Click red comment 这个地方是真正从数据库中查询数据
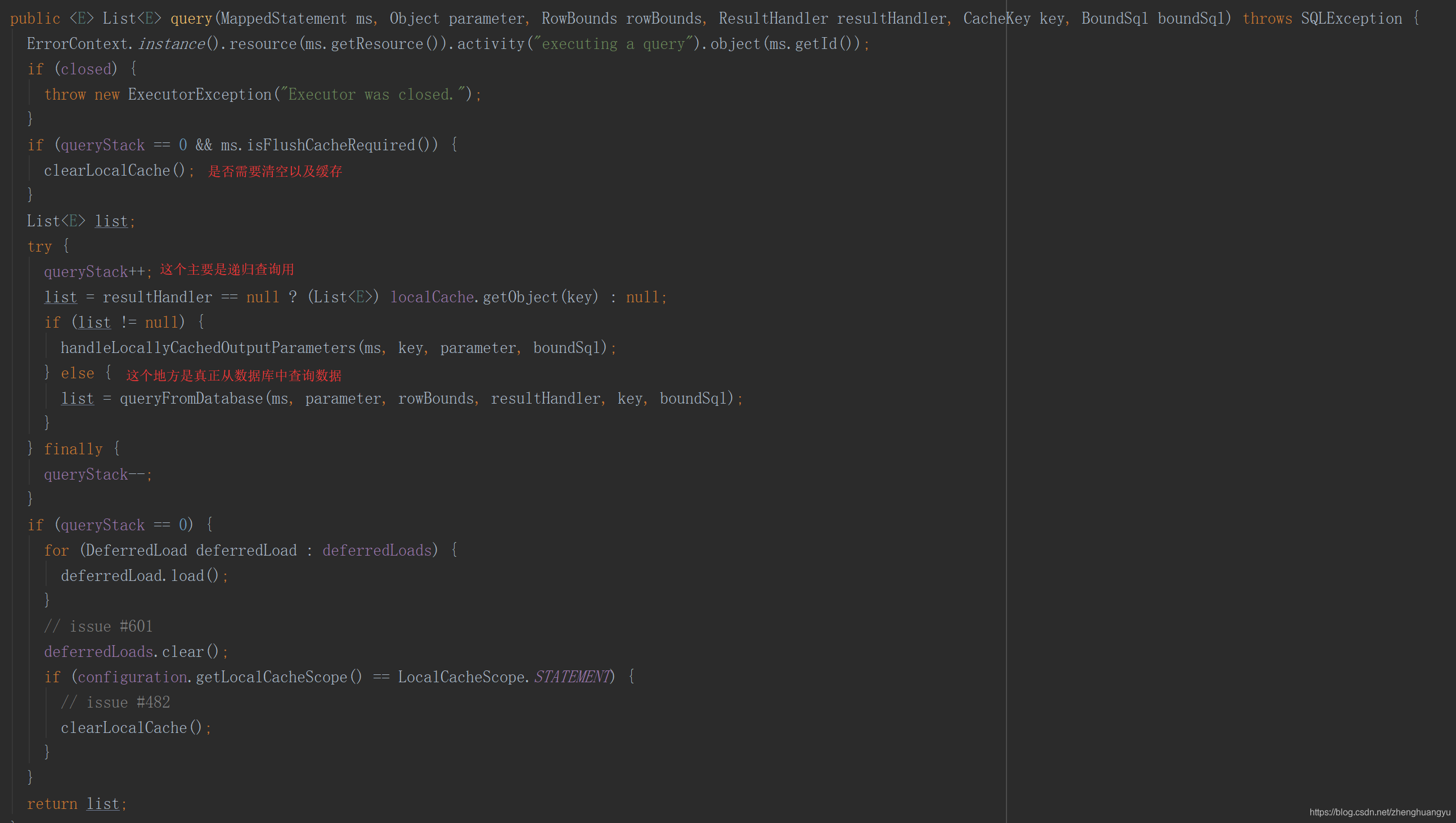1456x823 pixels. tap(233, 375)
